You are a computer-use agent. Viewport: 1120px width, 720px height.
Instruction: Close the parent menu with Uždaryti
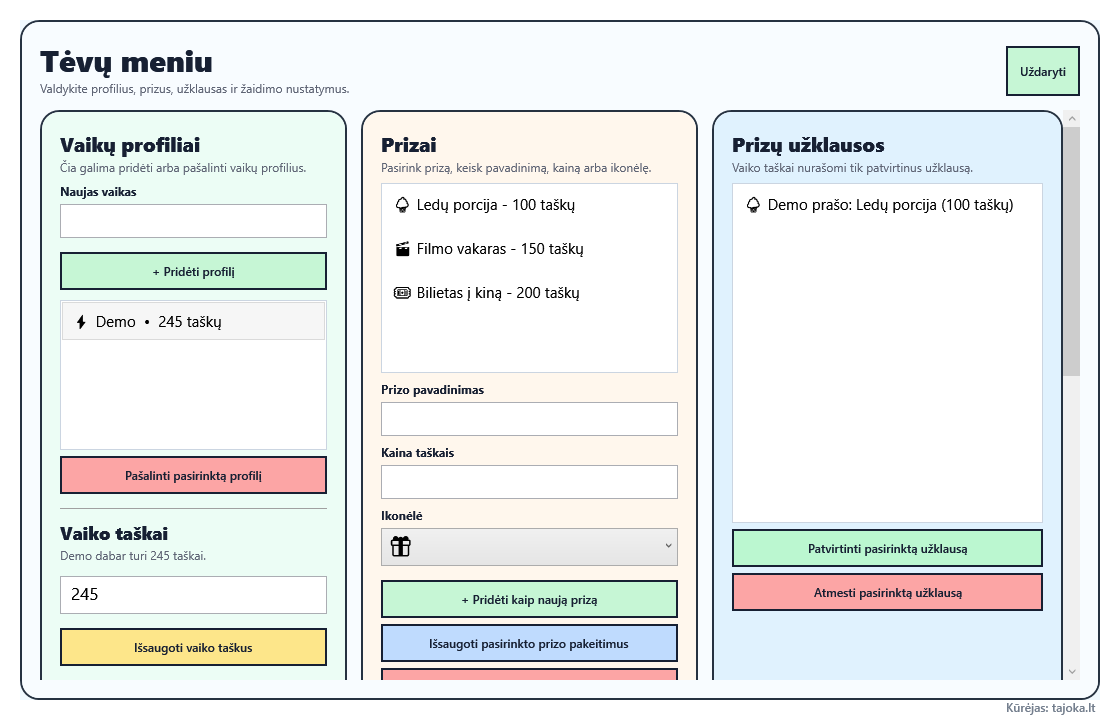coord(1043,71)
